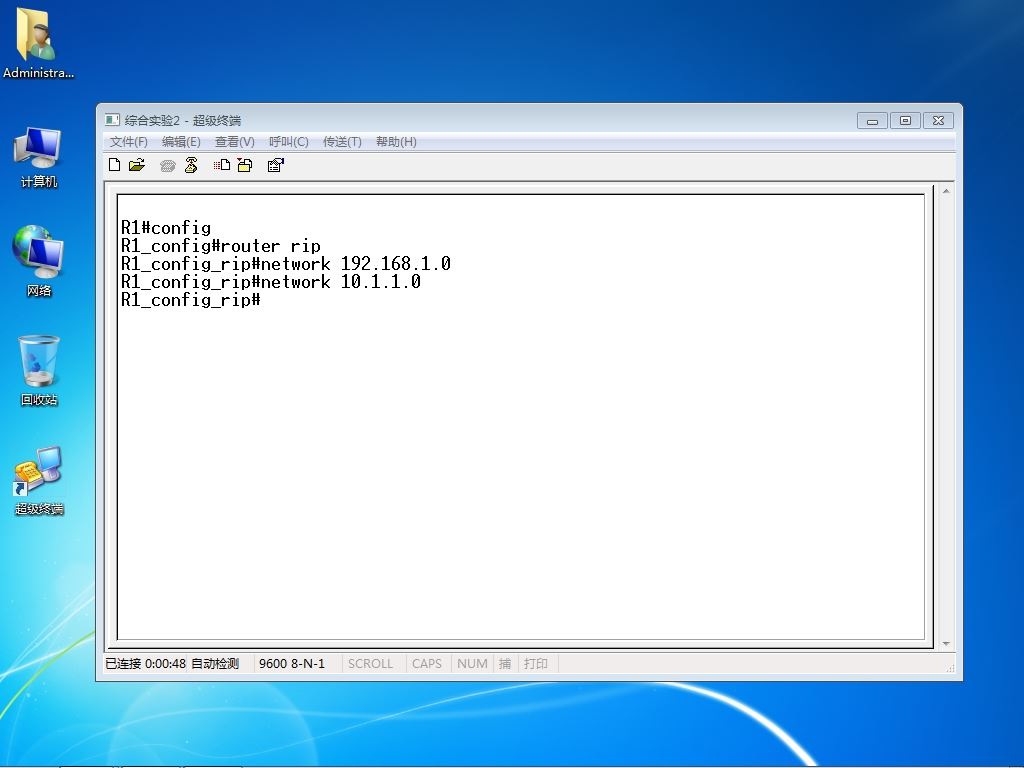Click the CAPS status indicator
Image resolution: width=1024 pixels, height=768 pixels.
click(426, 664)
